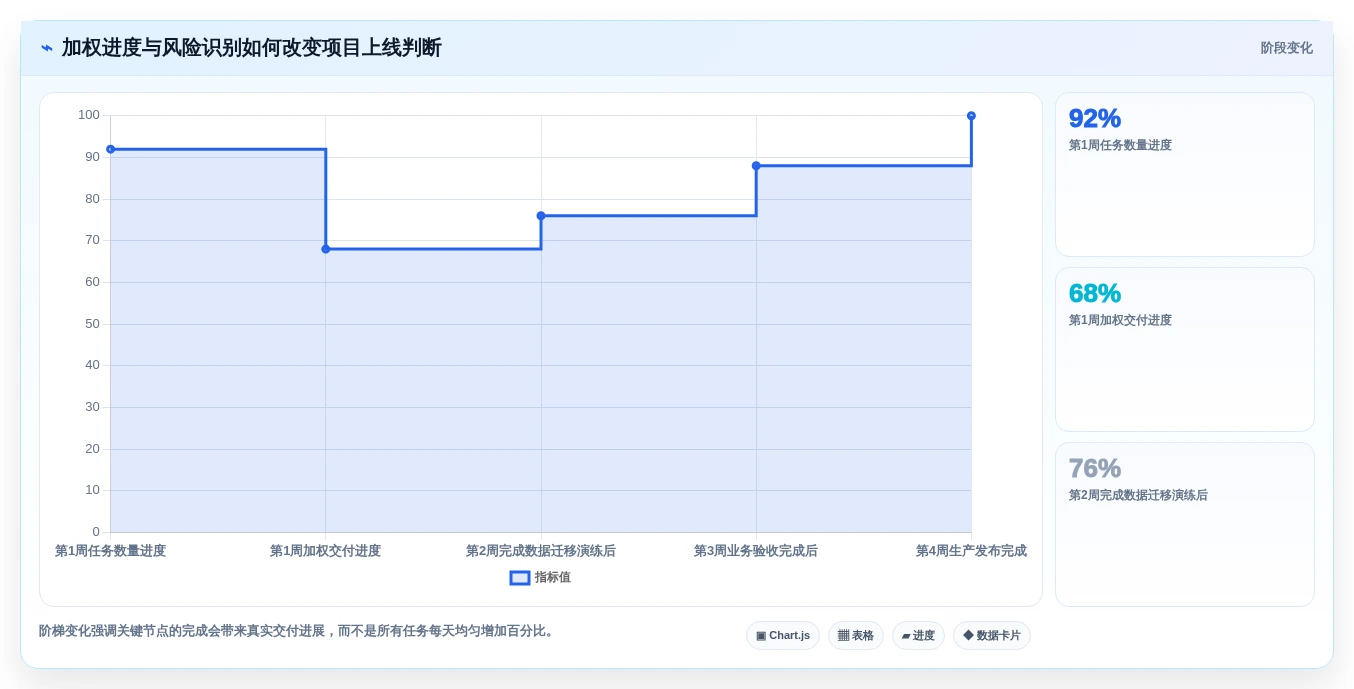
Task: Click the 第2周完成数据迁移演练后 data point at 76
Action: 541,216
